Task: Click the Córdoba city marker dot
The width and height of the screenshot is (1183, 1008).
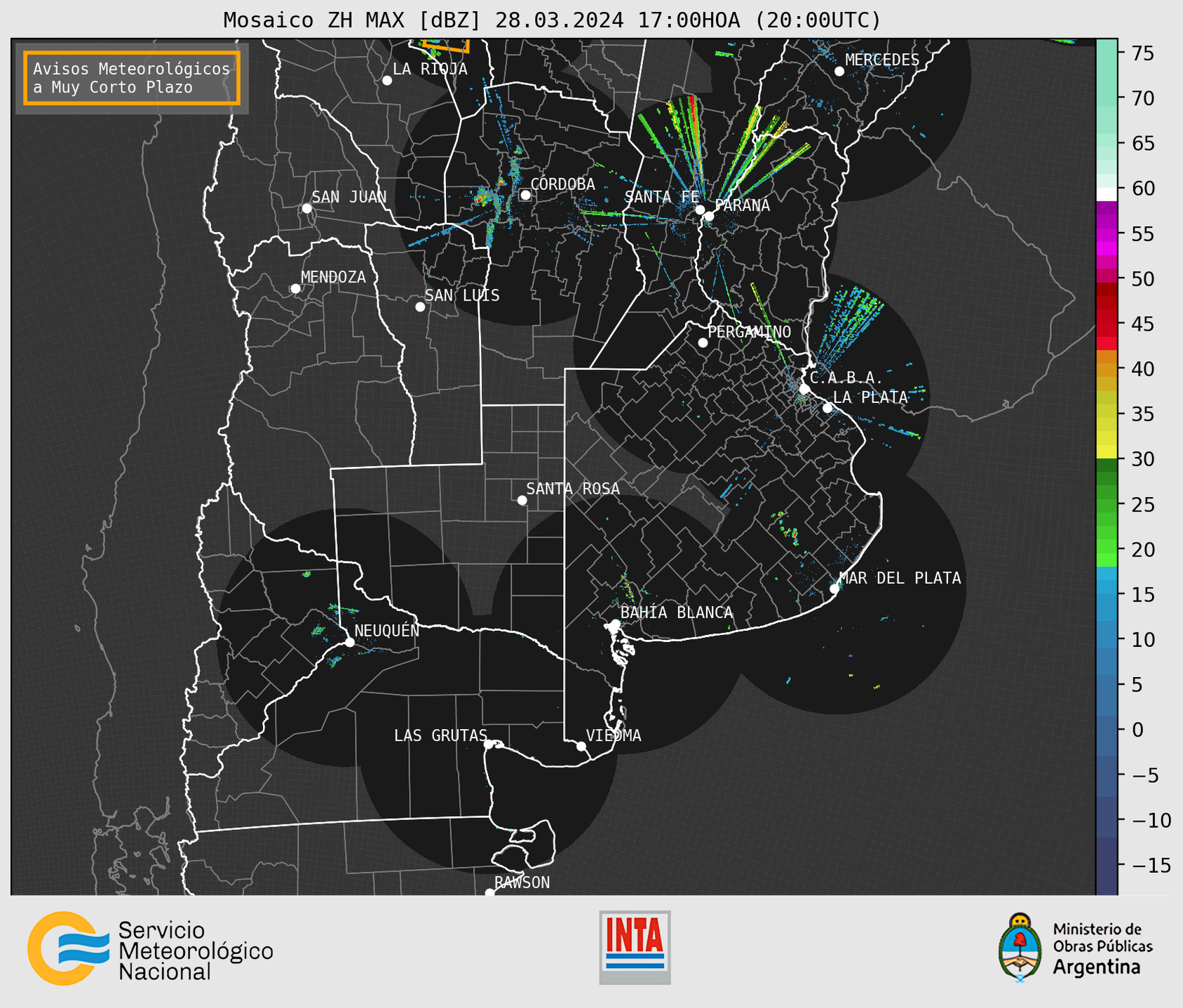Action: point(525,195)
